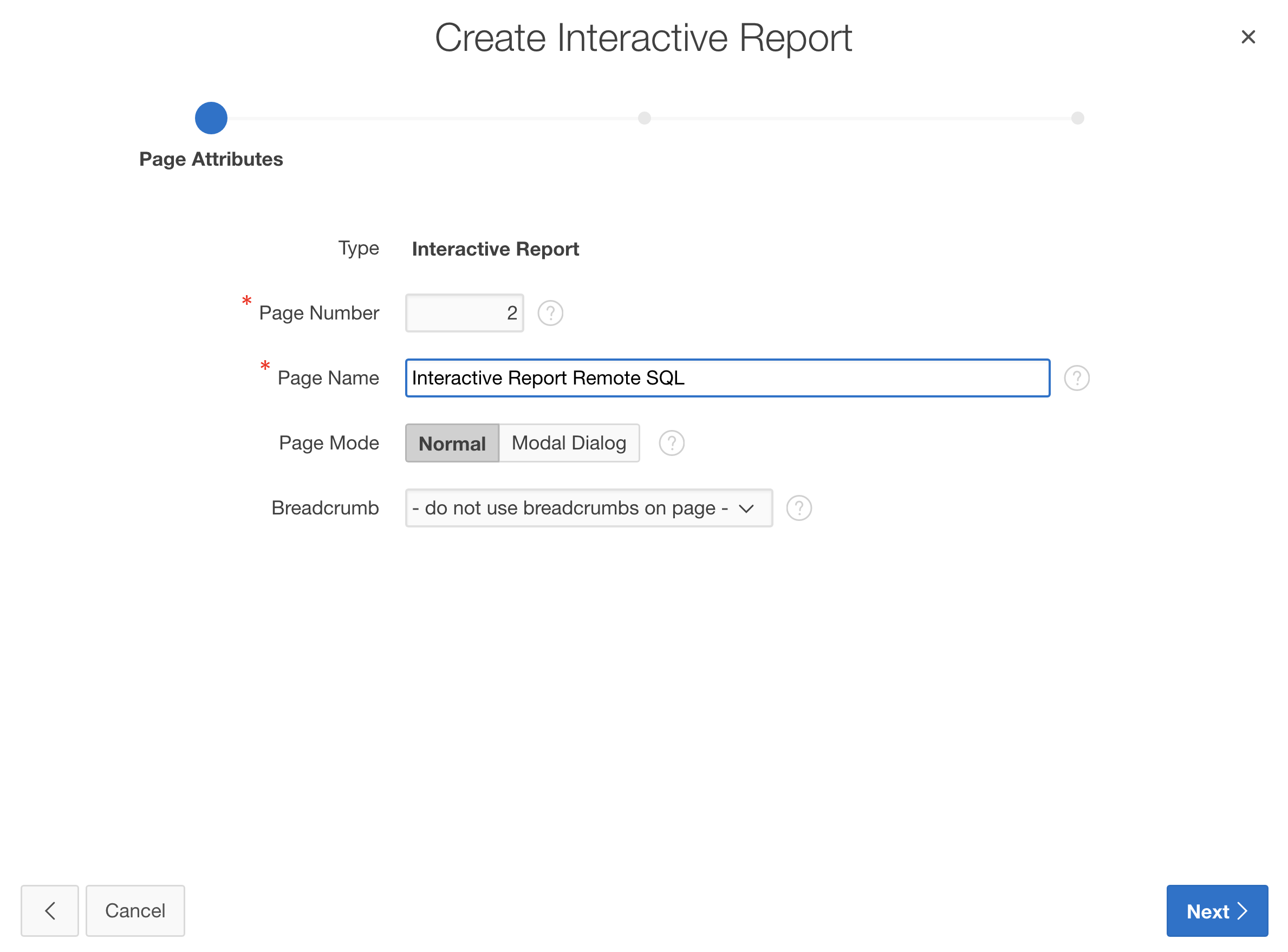Go back using the left chevron button

pos(50,910)
